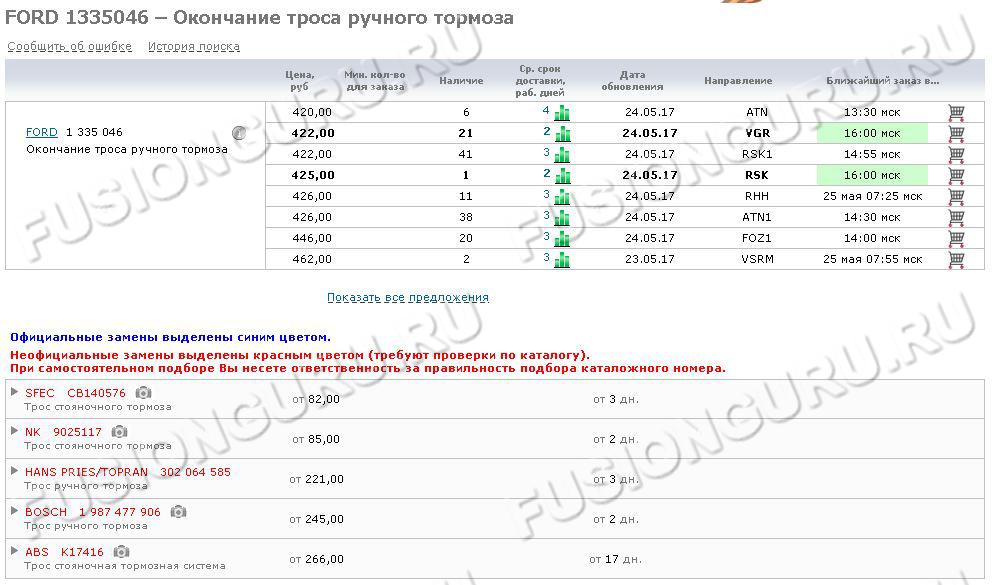994x585 pixels.
Task: Click the VGR direction cell
Action: click(x=758, y=133)
